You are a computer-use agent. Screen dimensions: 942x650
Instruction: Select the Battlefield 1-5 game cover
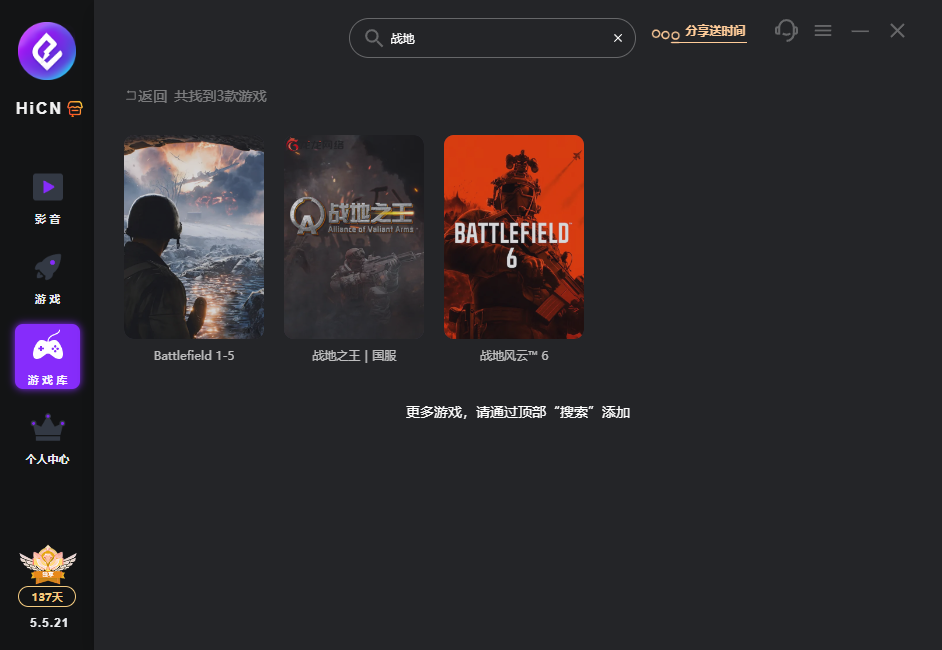click(x=194, y=237)
